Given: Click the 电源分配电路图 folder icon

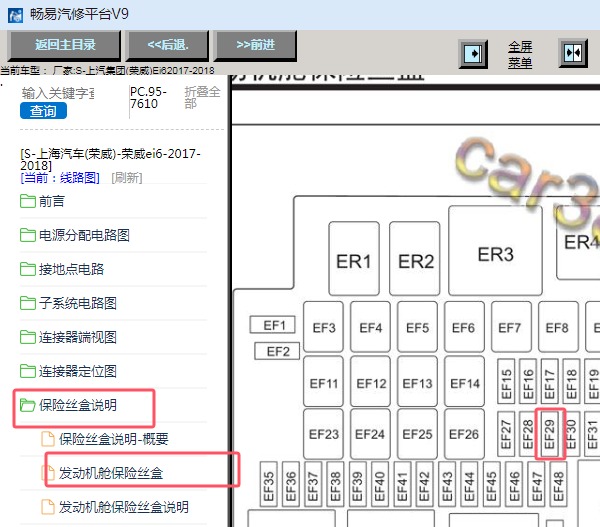Looking at the screenshot, I should (x=28, y=235).
